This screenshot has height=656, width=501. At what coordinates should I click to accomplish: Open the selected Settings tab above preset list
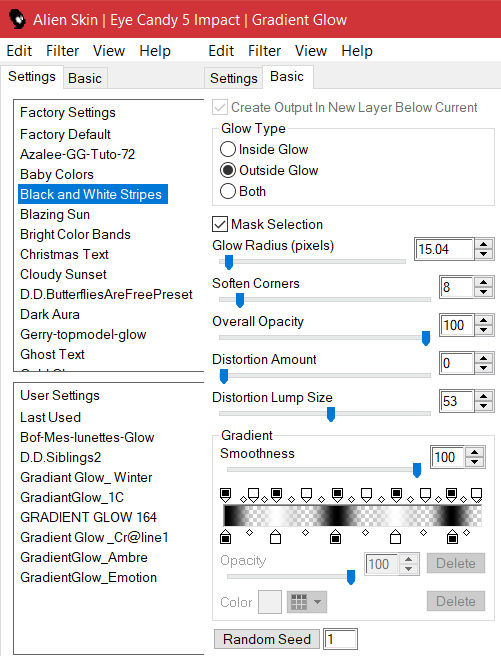tap(32, 77)
